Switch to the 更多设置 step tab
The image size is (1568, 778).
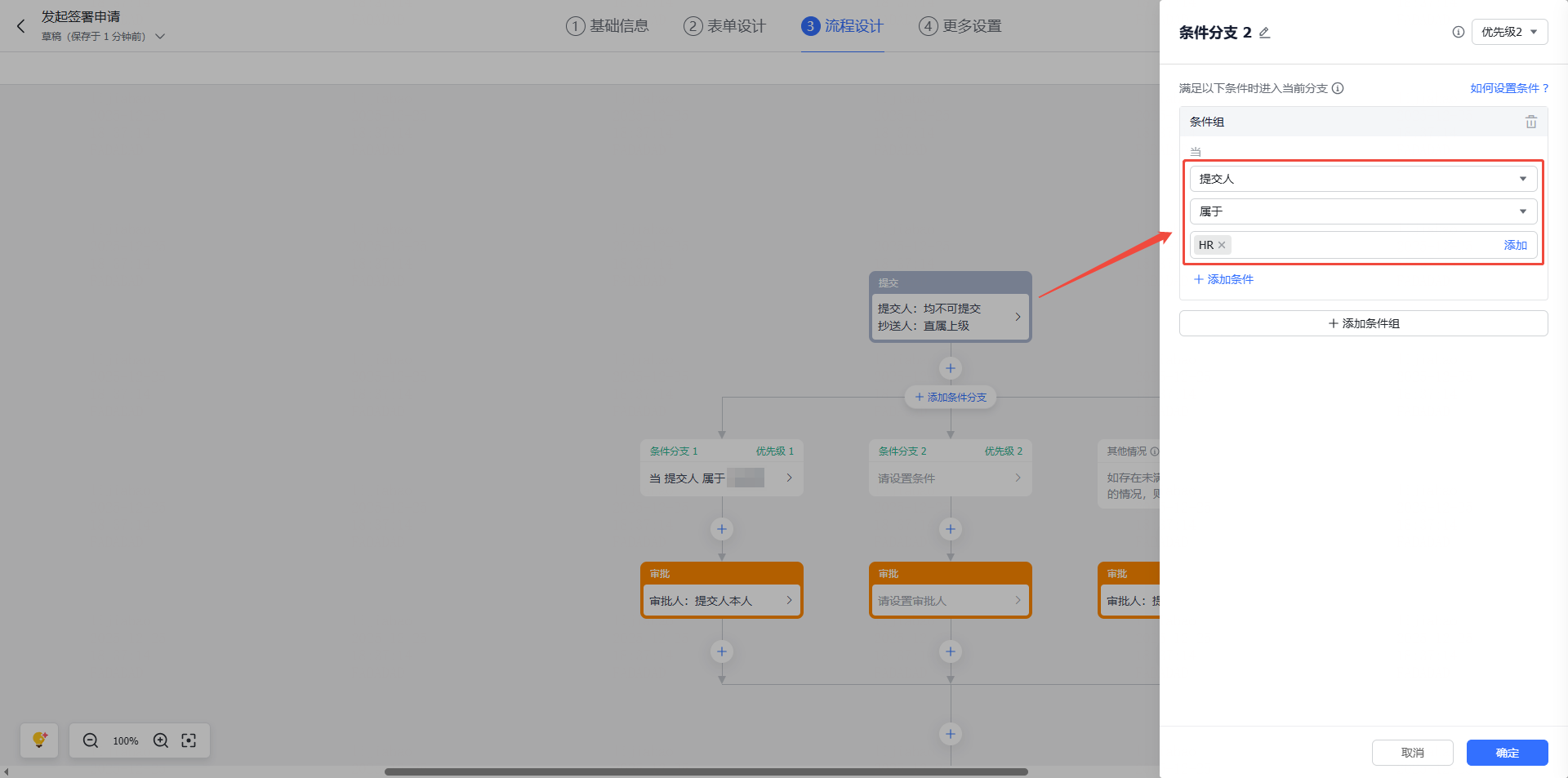tap(960, 26)
